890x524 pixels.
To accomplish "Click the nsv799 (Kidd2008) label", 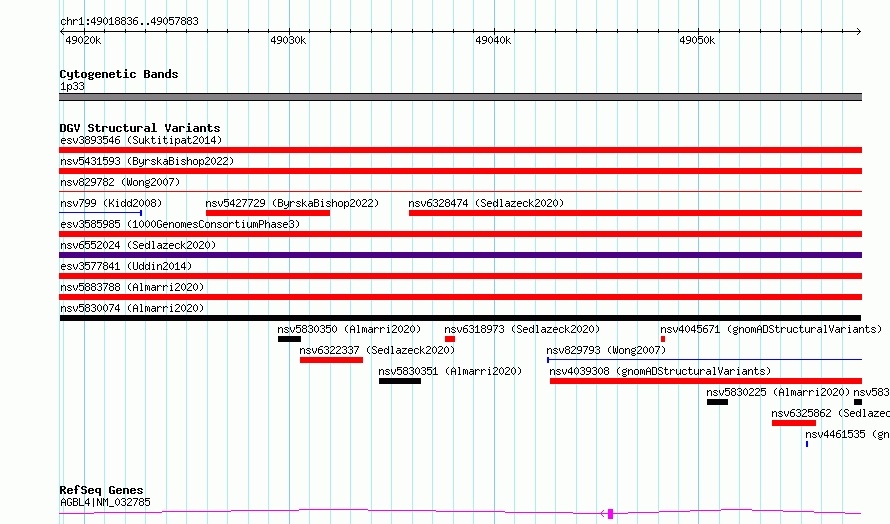I will tap(111, 203).
